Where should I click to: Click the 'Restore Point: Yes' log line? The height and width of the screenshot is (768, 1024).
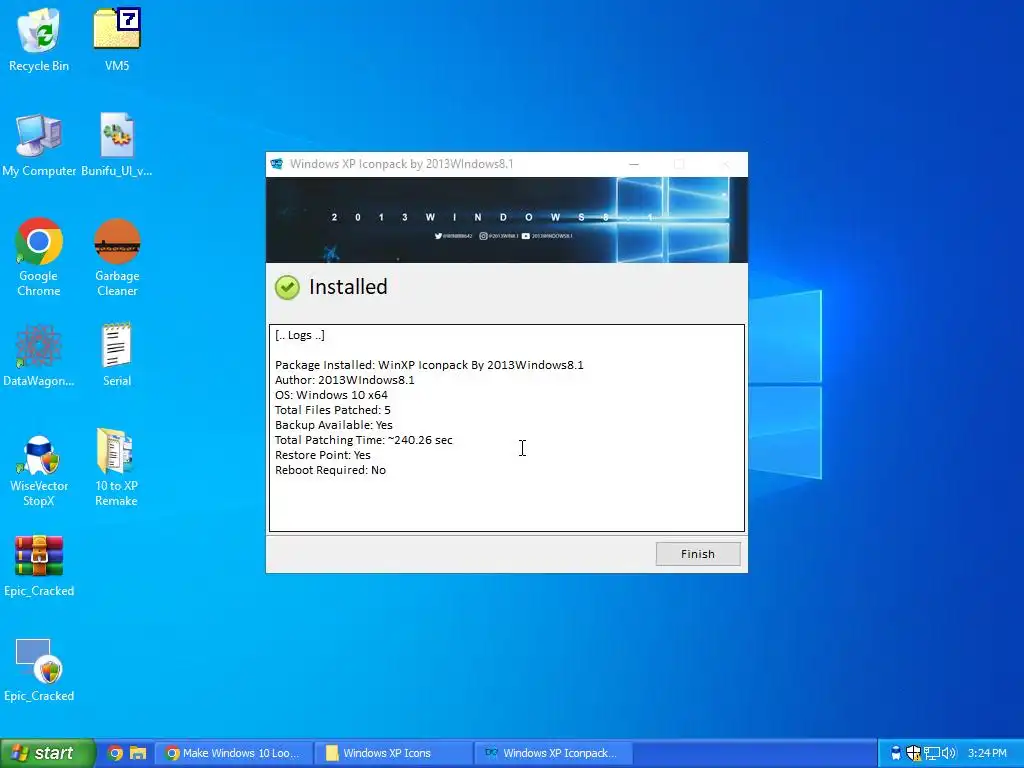[x=323, y=455]
